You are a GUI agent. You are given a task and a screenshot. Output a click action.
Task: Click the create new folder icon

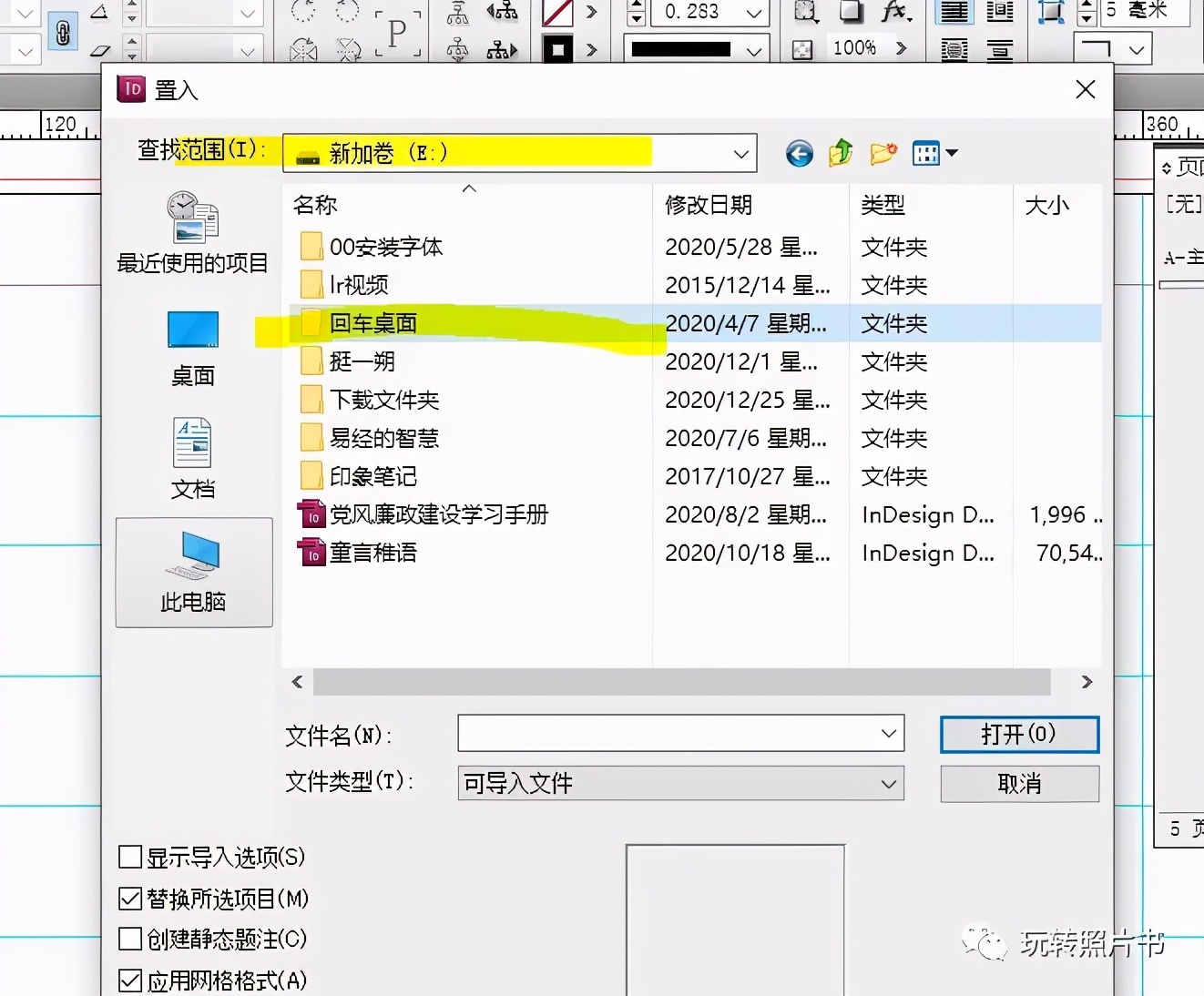pos(882,153)
